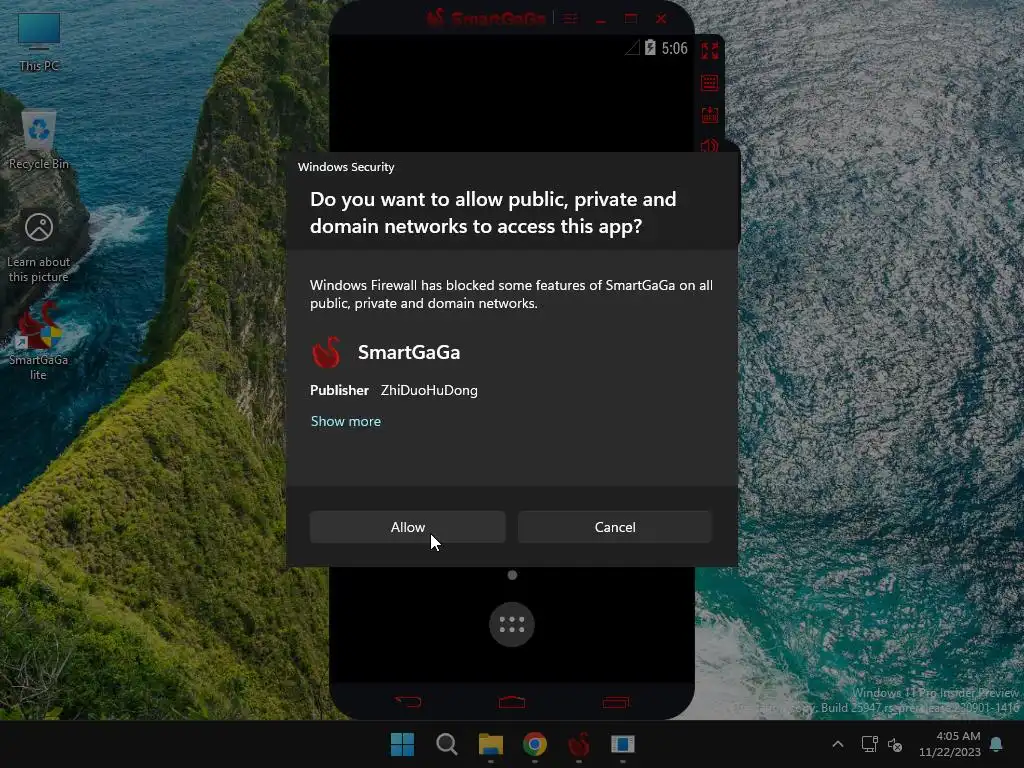This screenshot has width=1024, height=768.
Task: Click the Android signal status icon
Action: pos(632,48)
